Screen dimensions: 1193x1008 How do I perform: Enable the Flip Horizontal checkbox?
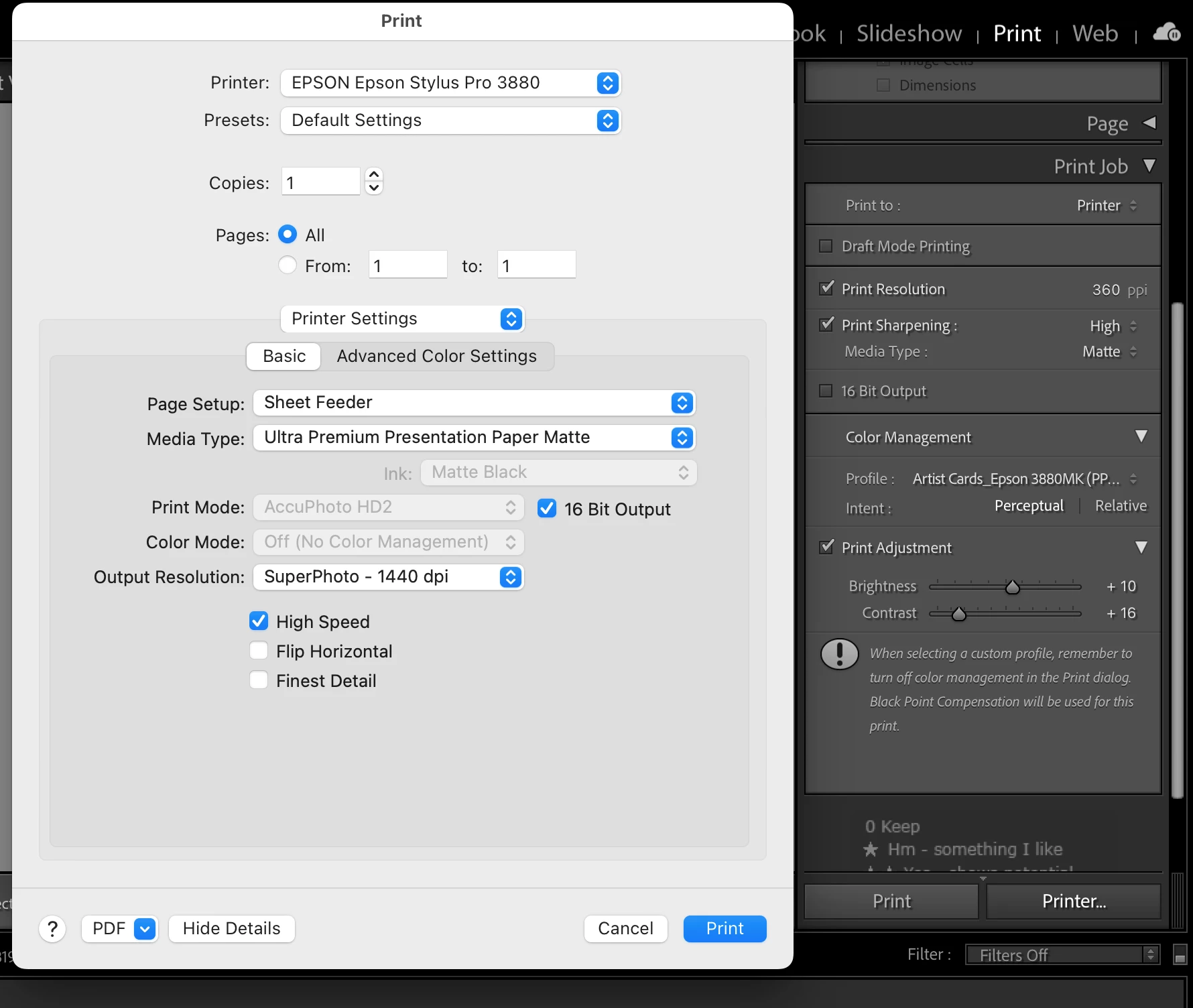click(259, 651)
